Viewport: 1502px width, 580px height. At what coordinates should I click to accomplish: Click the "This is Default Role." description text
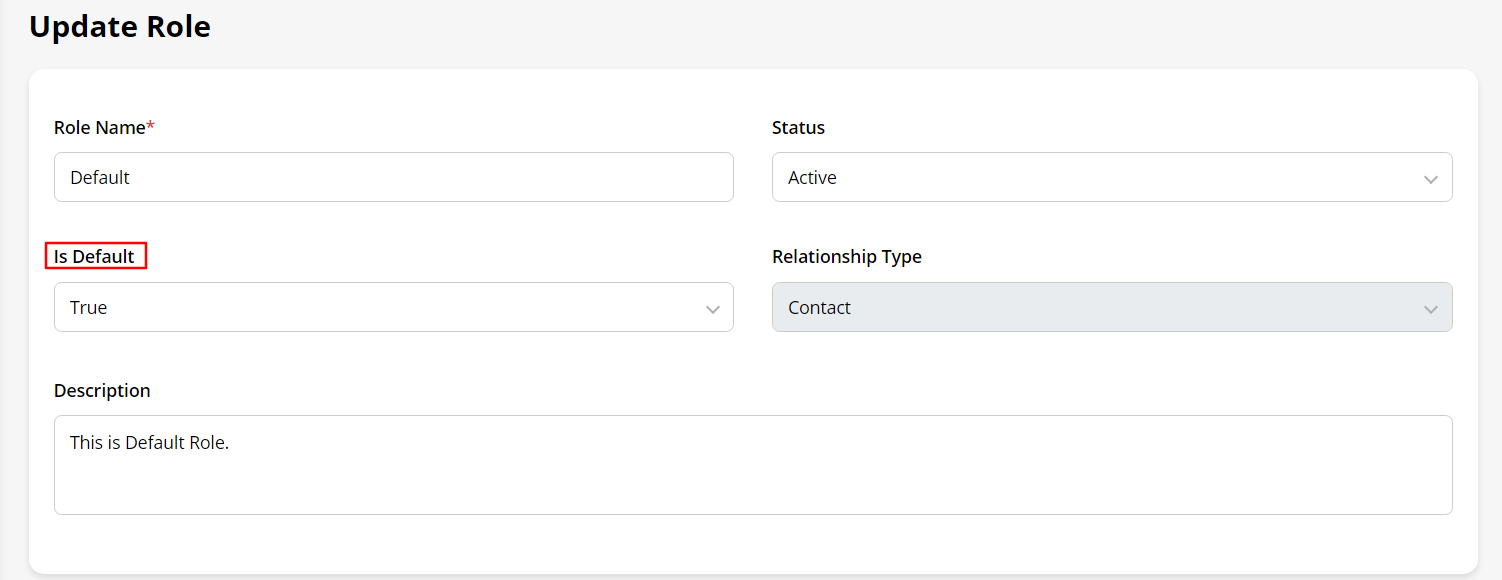click(149, 442)
